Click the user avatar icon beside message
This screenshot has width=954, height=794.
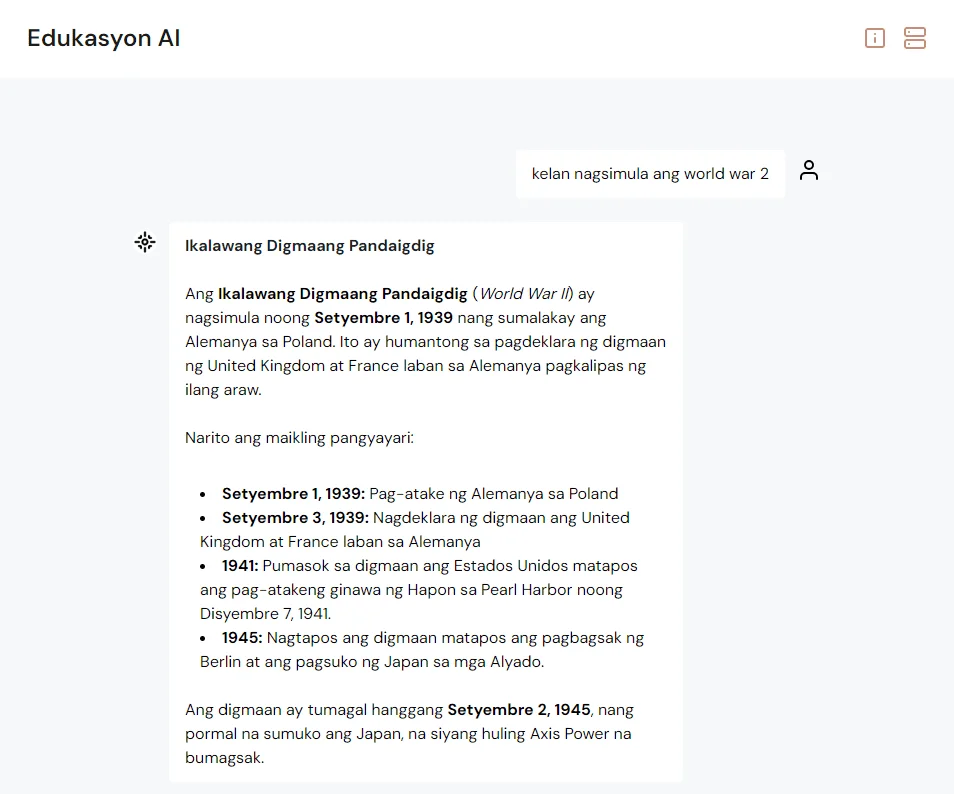809,170
